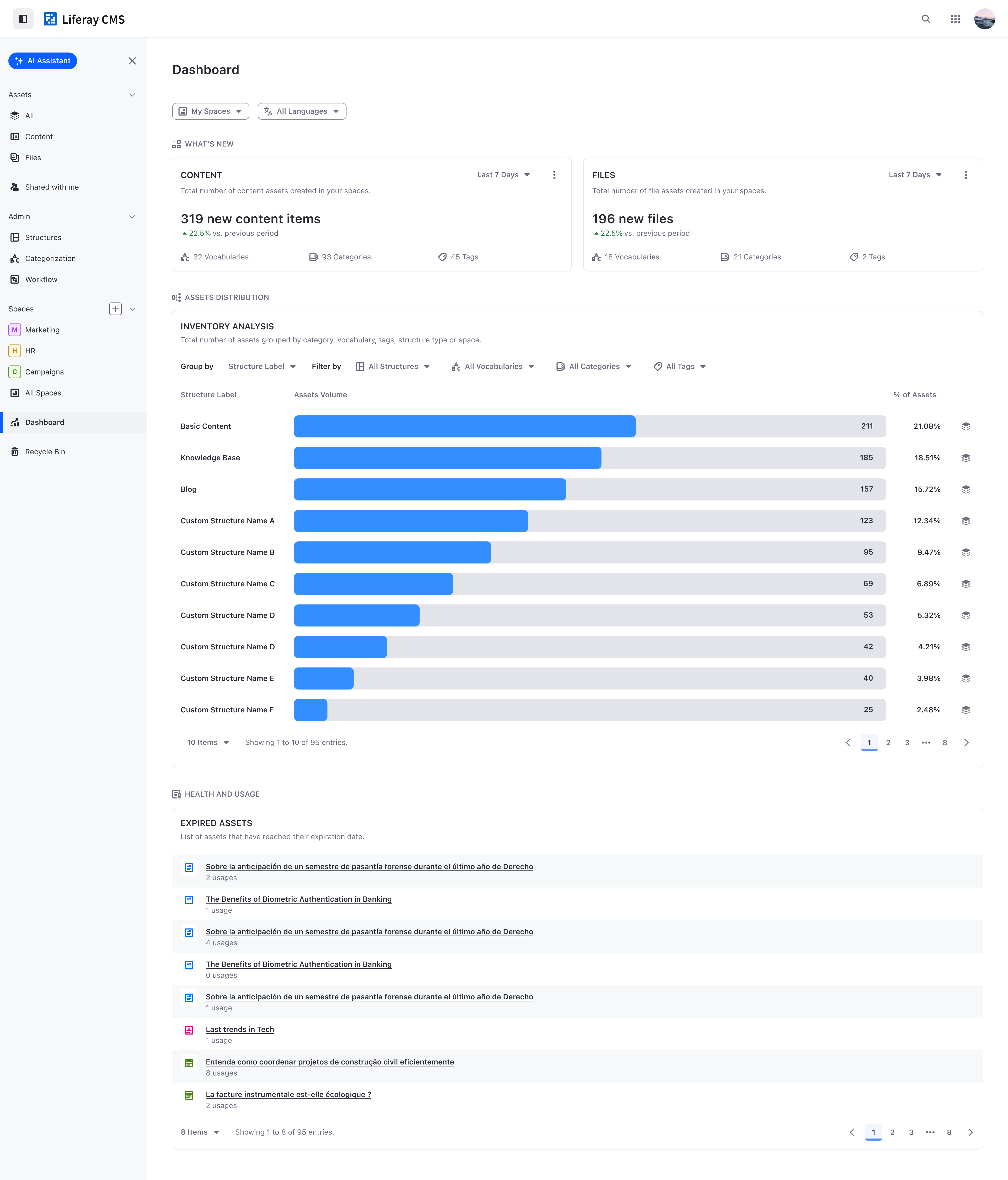Close the AI Assistant side panel

pyautogui.click(x=132, y=61)
